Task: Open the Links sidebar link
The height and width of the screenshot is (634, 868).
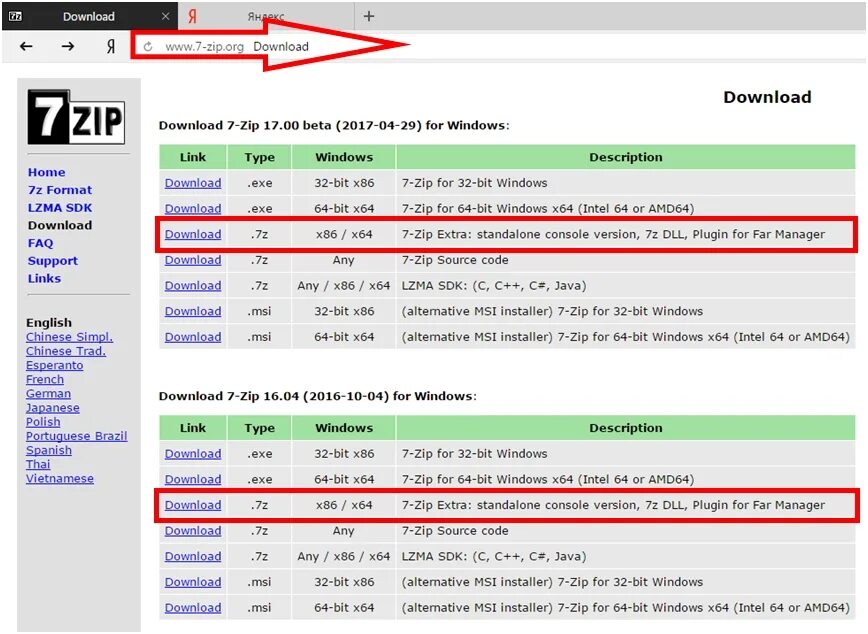Action: pos(44,279)
